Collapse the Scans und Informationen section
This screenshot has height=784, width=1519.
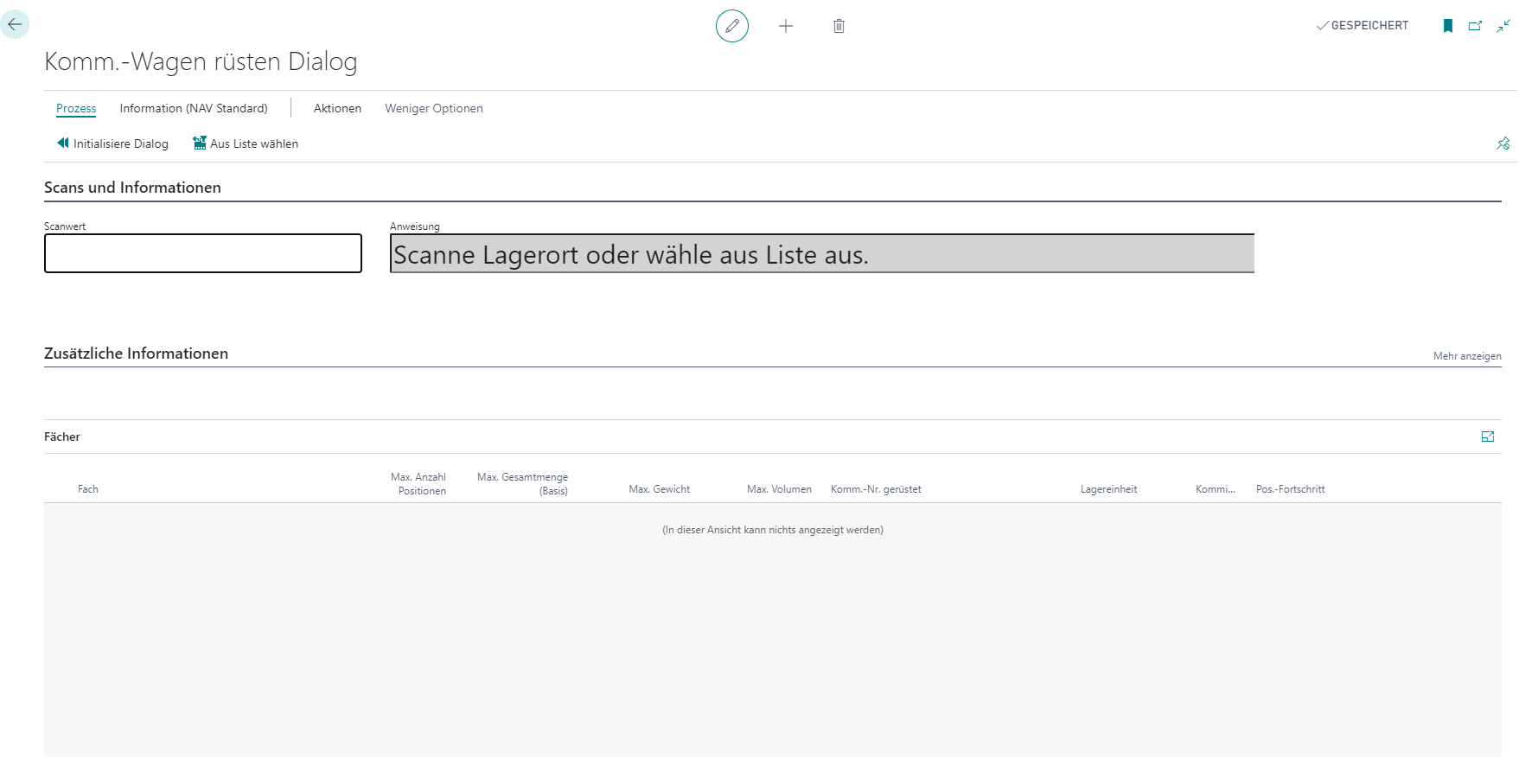coord(132,188)
